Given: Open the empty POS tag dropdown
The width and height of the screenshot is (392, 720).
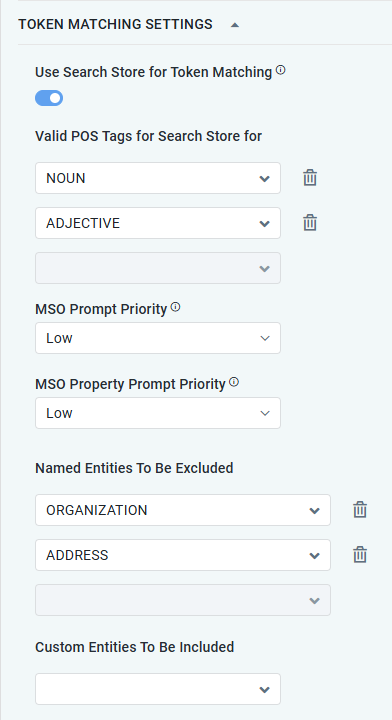Looking at the screenshot, I should (x=158, y=268).
